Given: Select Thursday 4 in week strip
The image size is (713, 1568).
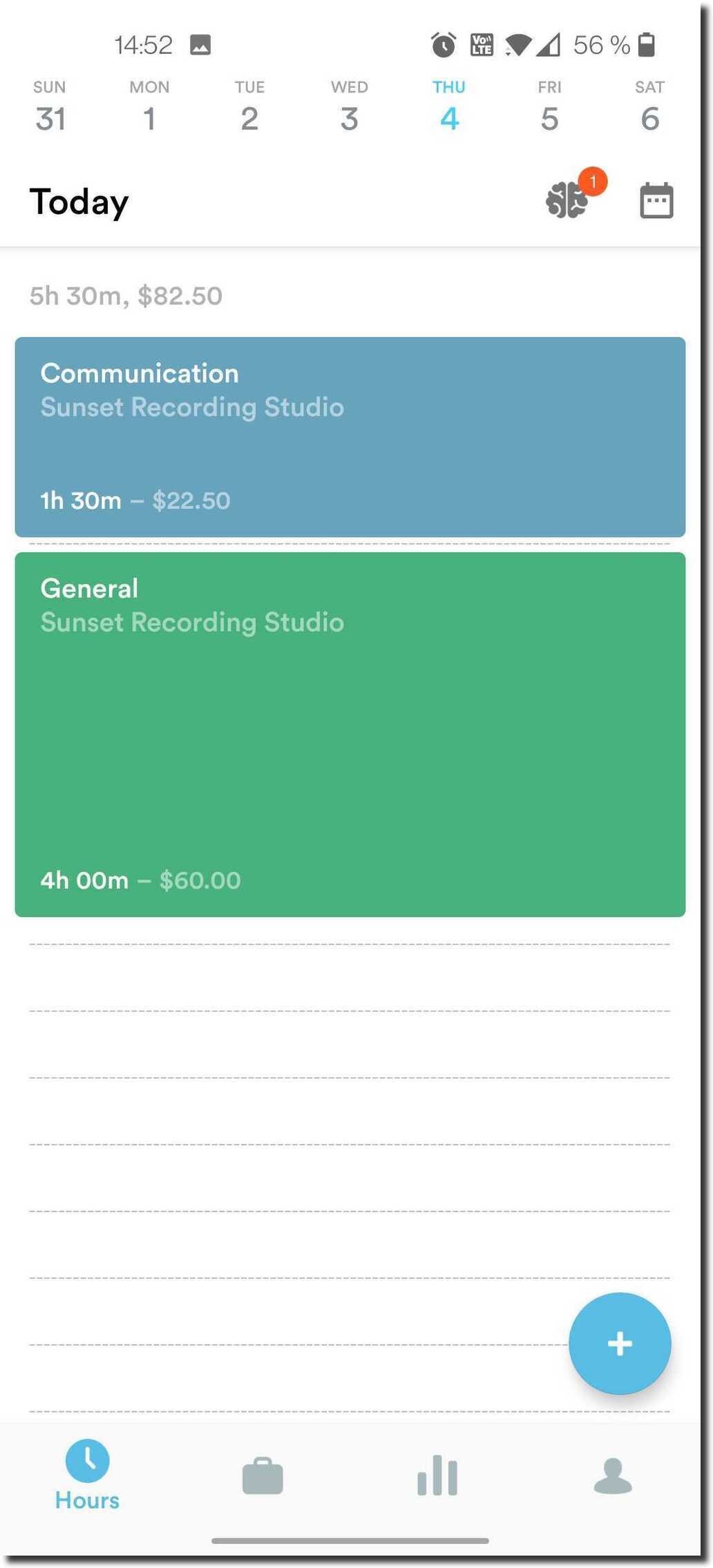Looking at the screenshot, I should coord(449,108).
